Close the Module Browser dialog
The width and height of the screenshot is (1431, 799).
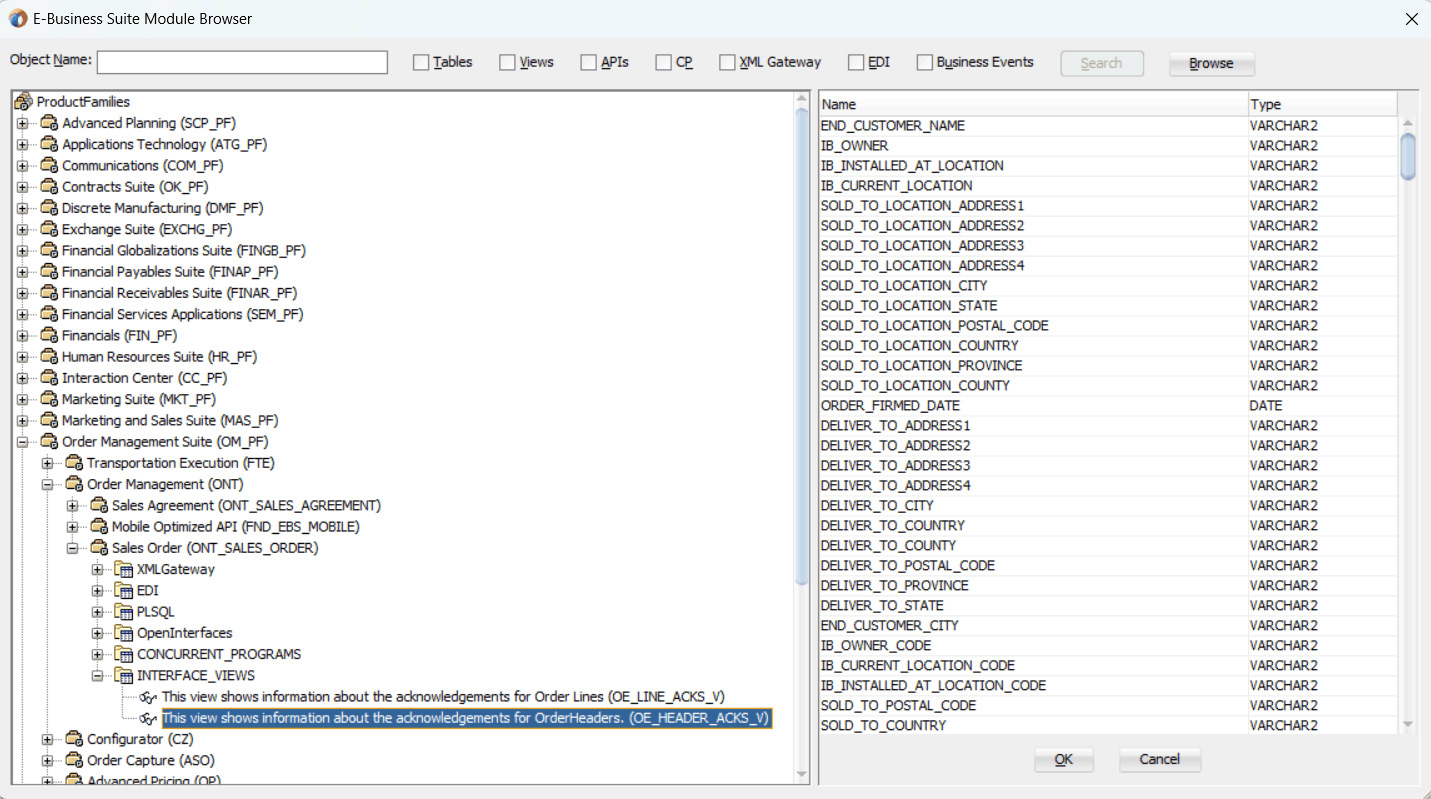(x=1412, y=19)
